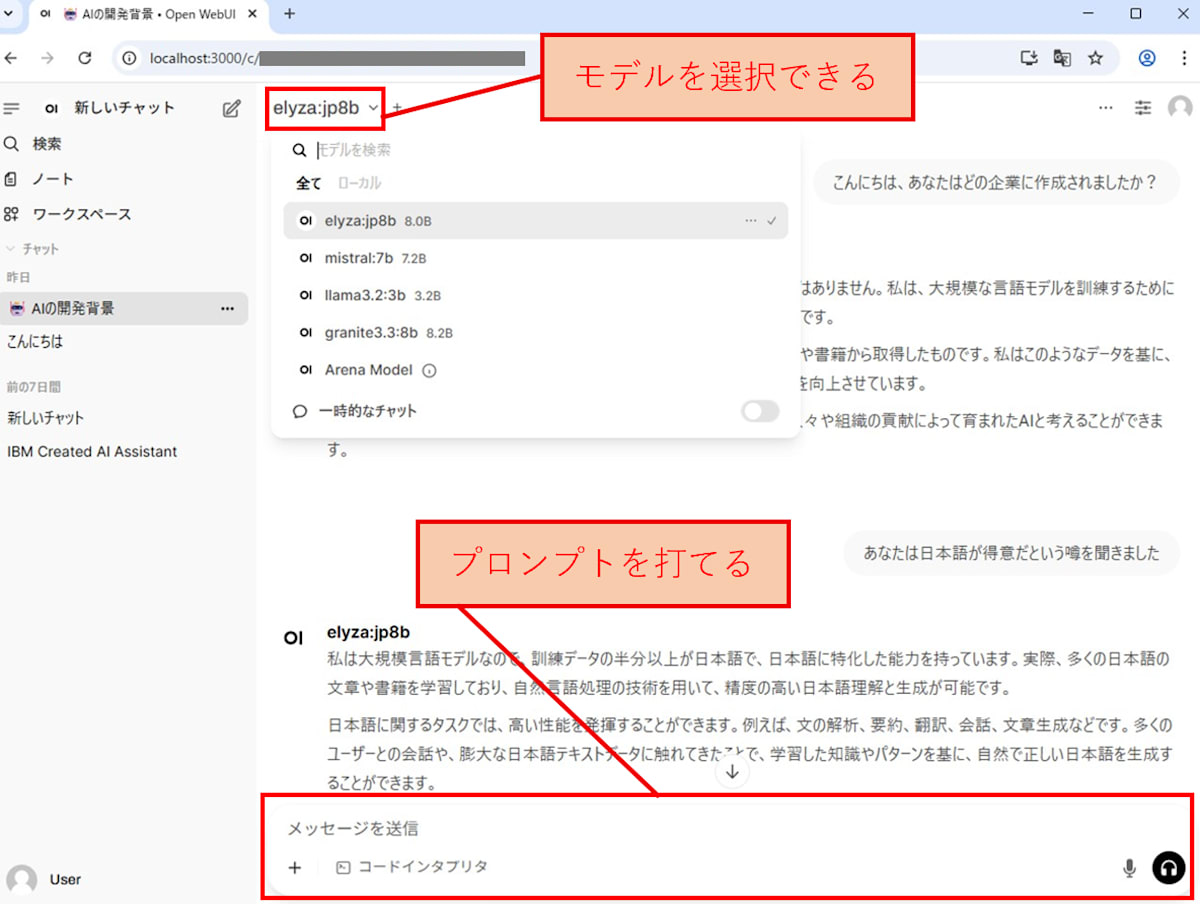Image resolution: width=1200 pixels, height=904 pixels.
Task: Click the info icon next to Arena Model
Action: (x=429, y=370)
